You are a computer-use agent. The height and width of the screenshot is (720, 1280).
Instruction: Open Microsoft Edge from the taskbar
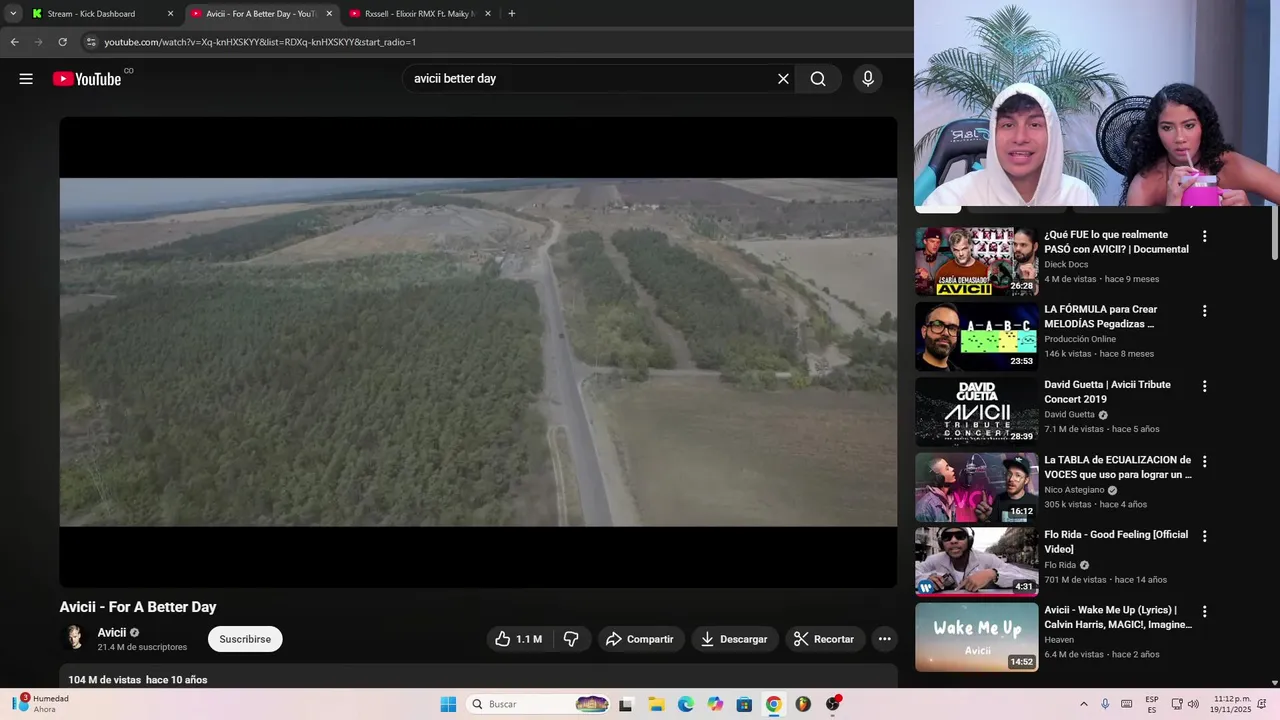(x=685, y=704)
